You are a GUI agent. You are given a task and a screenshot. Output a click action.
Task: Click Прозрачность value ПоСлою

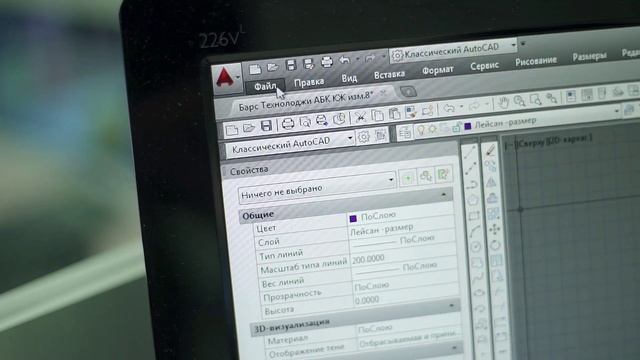[371, 286]
